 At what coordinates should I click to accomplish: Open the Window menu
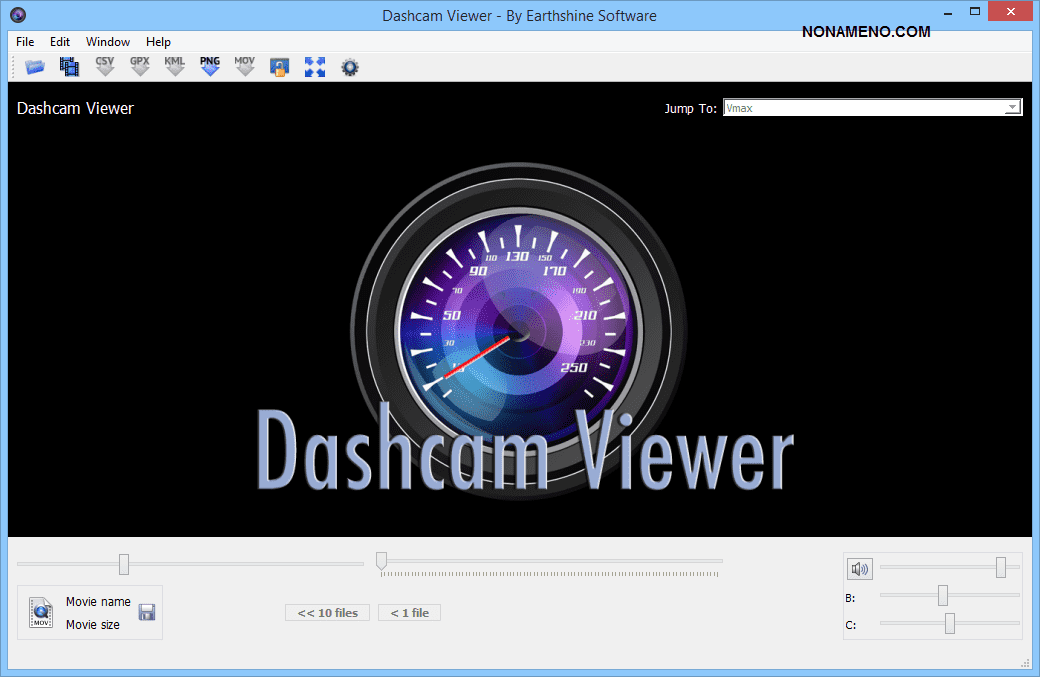click(108, 42)
